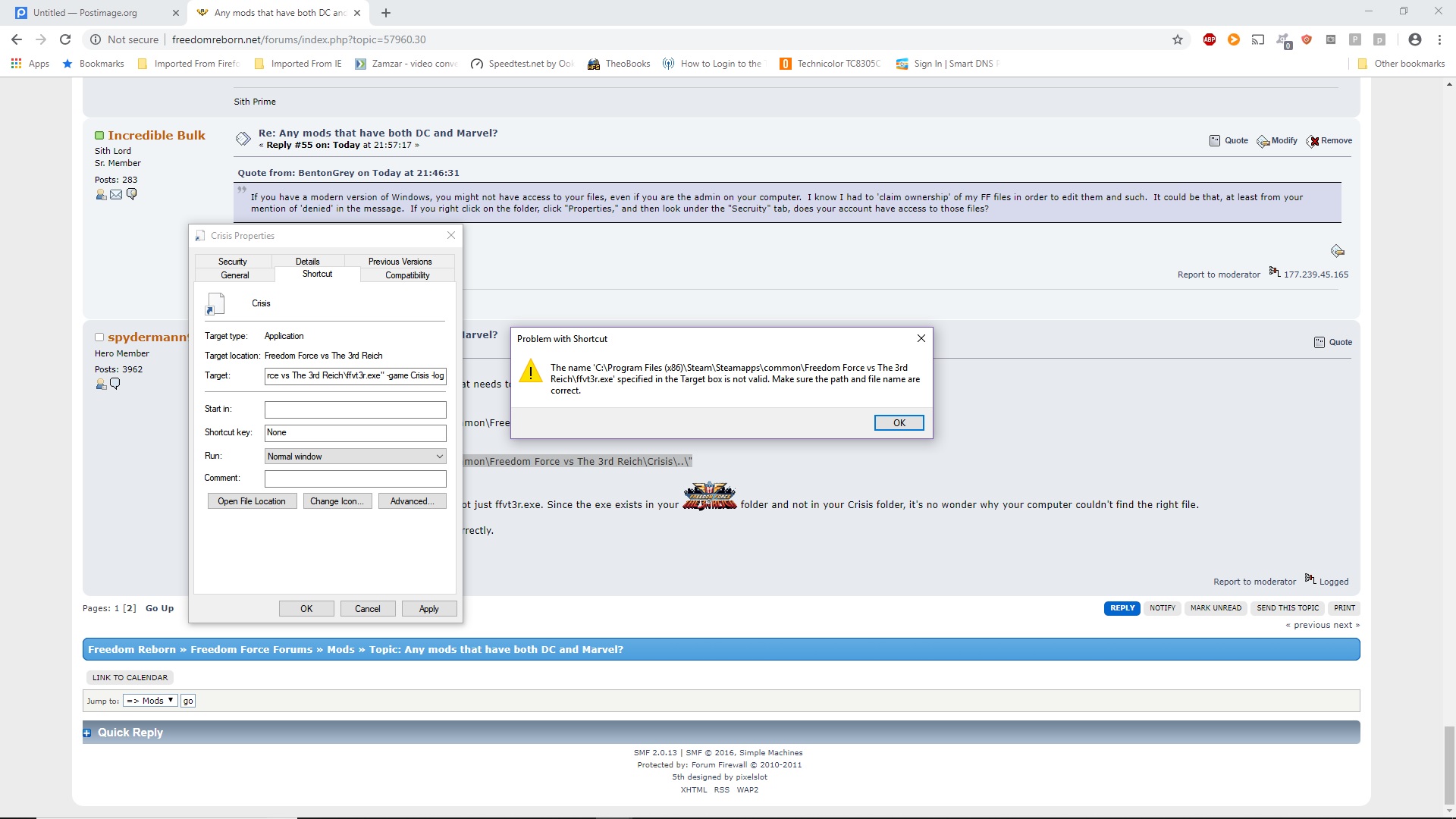1456x819 pixels.
Task: Switch to the Security tab
Action: (x=233, y=262)
